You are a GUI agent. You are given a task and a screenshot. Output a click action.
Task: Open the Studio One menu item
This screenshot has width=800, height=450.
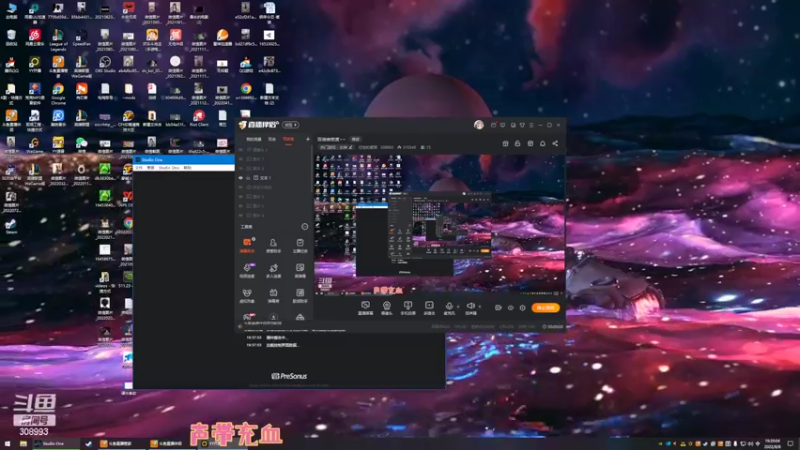pyautogui.click(x=168, y=168)
